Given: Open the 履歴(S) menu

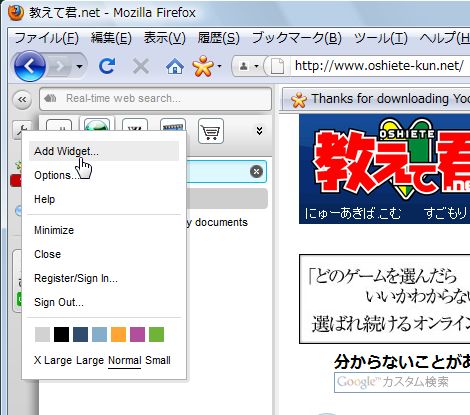Looking at the screenshot, I should coord(218,38).
